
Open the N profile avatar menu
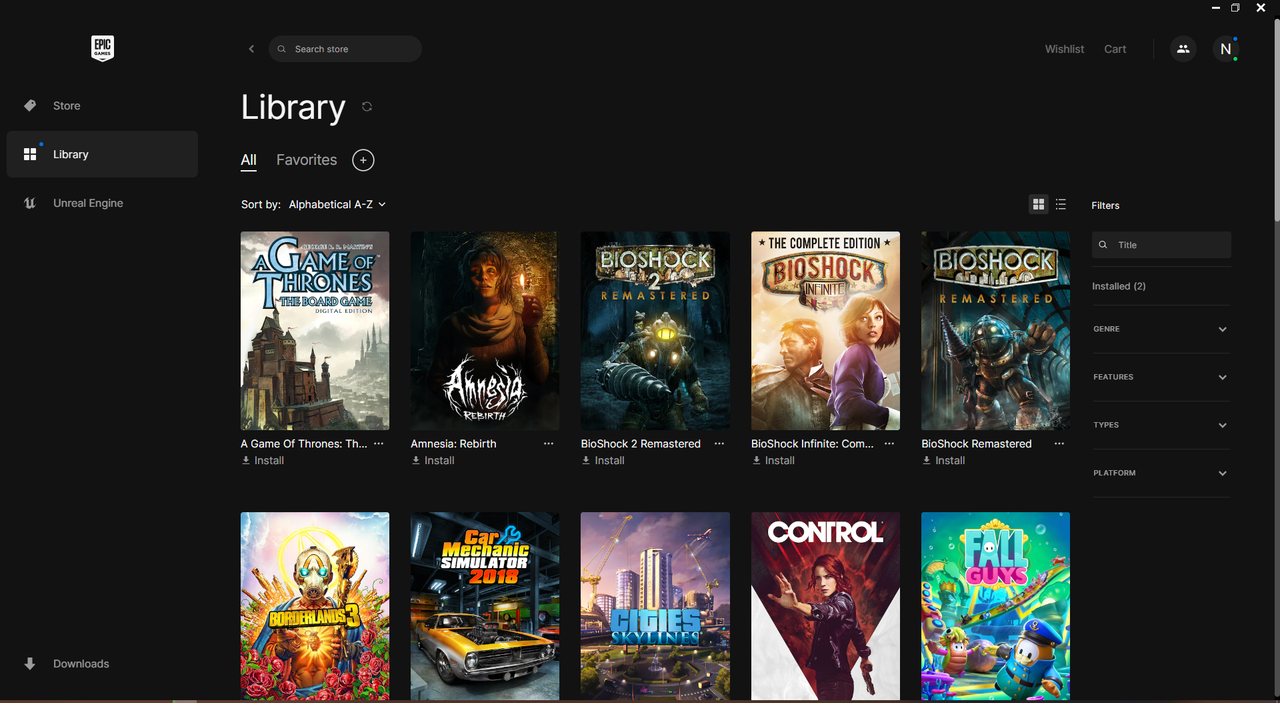(1226, 49)
